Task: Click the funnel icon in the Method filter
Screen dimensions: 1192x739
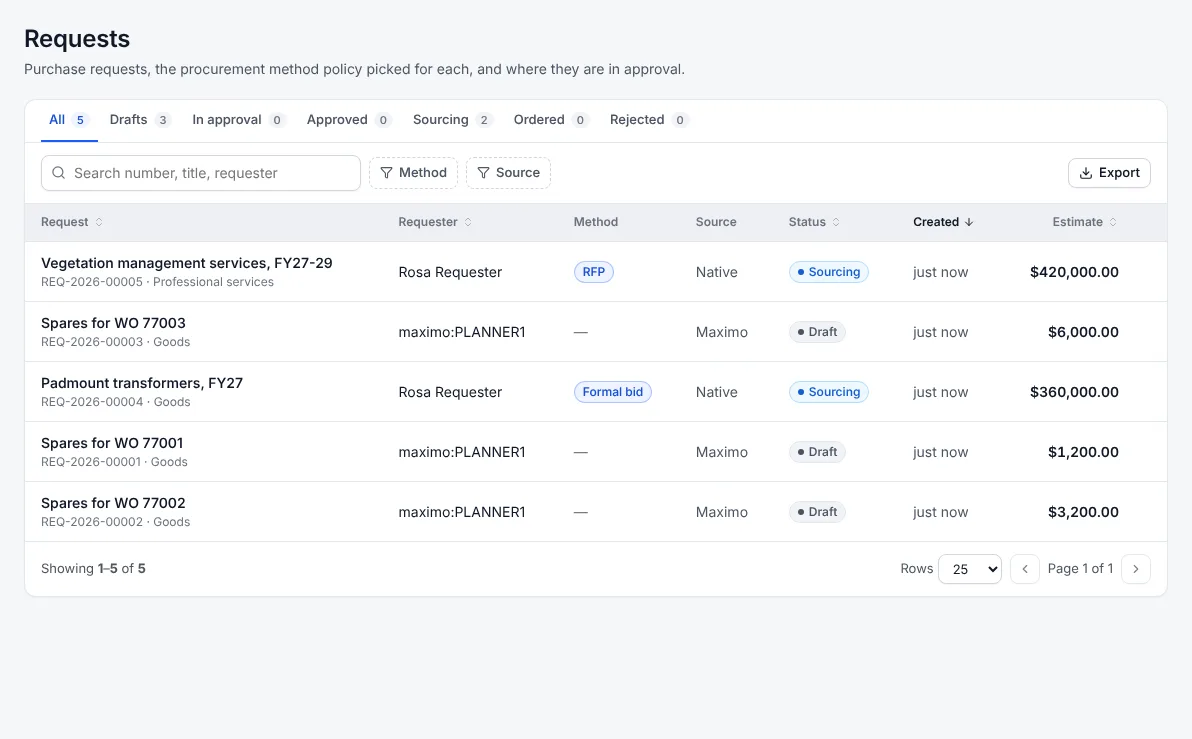Action: (386, 173)
